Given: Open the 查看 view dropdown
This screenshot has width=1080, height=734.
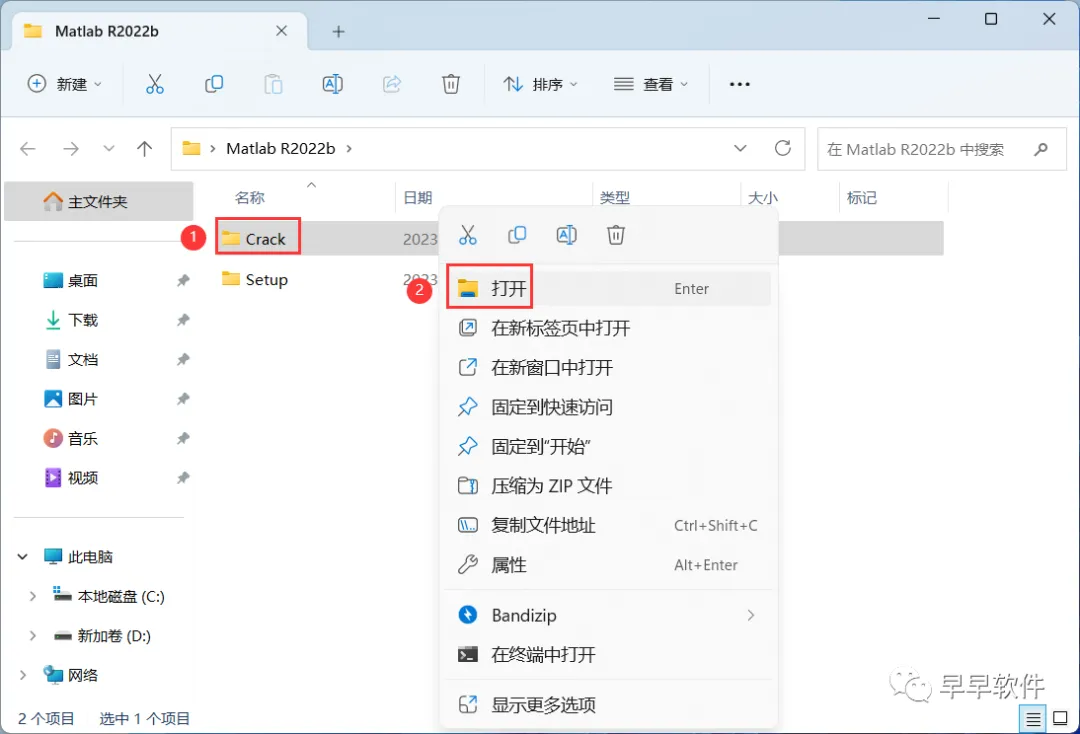Looking at the screenshot, I should pyautogui.click(x=651, y=84).
